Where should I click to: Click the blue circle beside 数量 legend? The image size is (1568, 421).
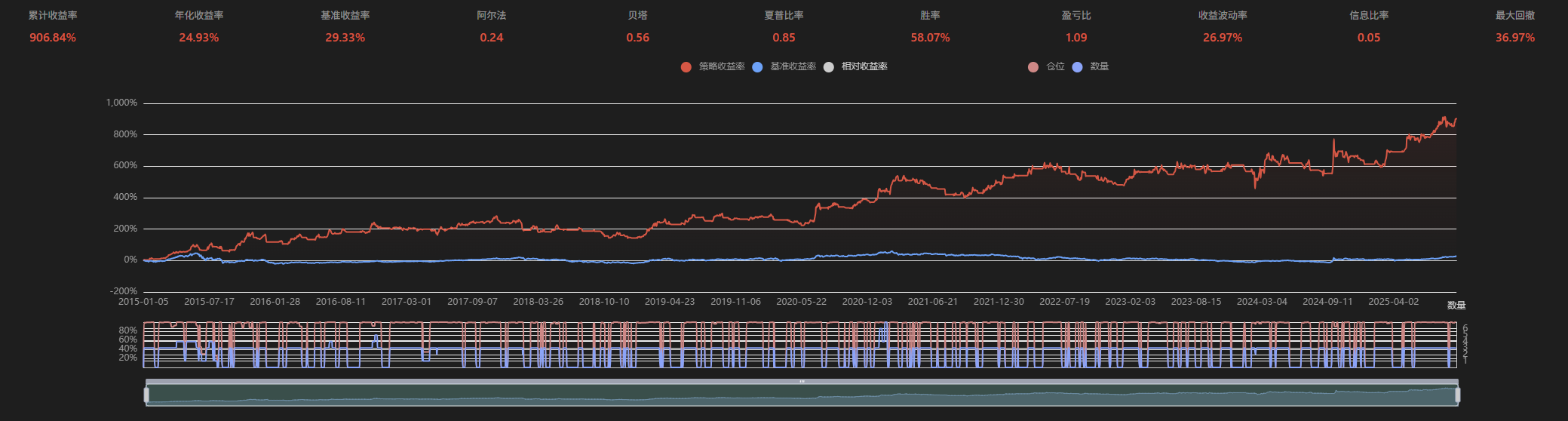1077,67
